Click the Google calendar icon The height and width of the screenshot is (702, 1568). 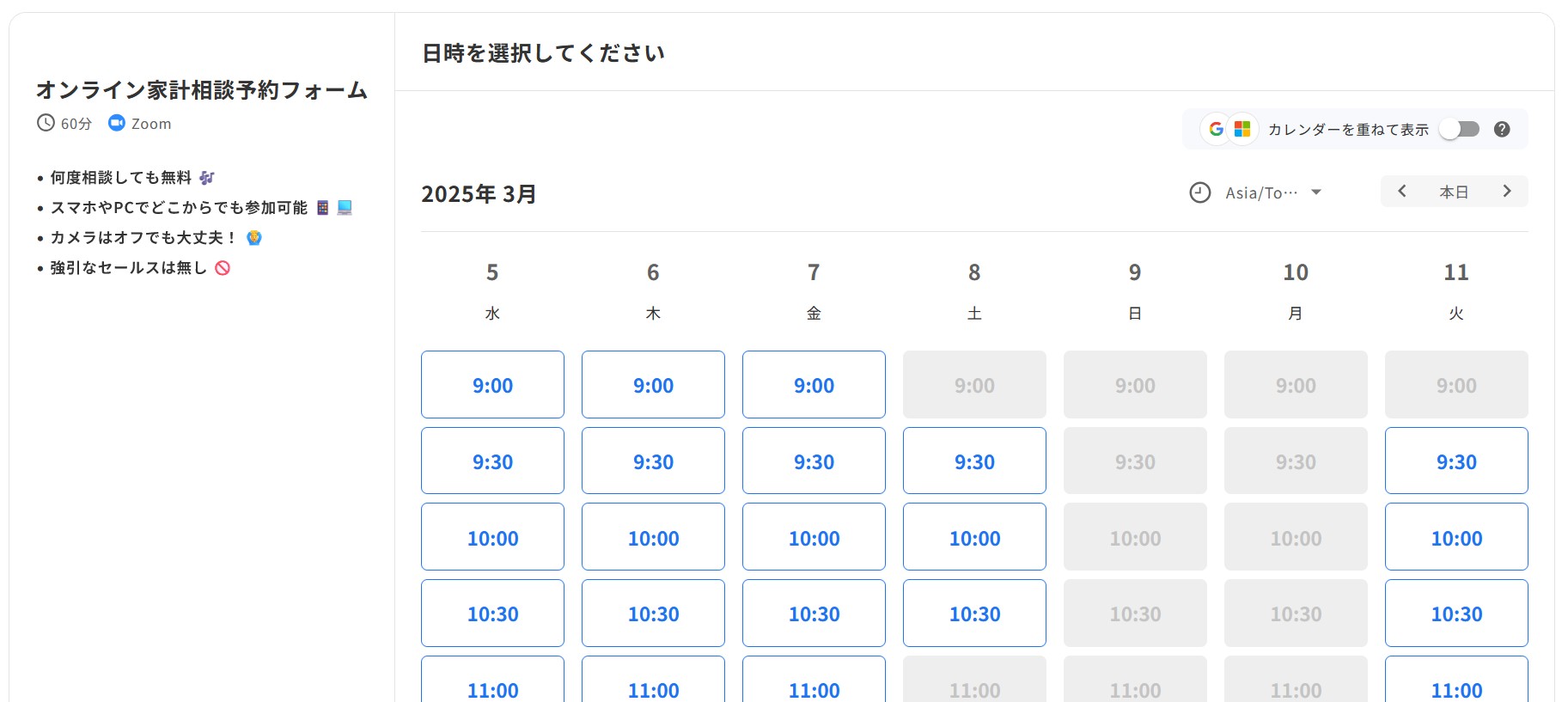point(1216,129)
